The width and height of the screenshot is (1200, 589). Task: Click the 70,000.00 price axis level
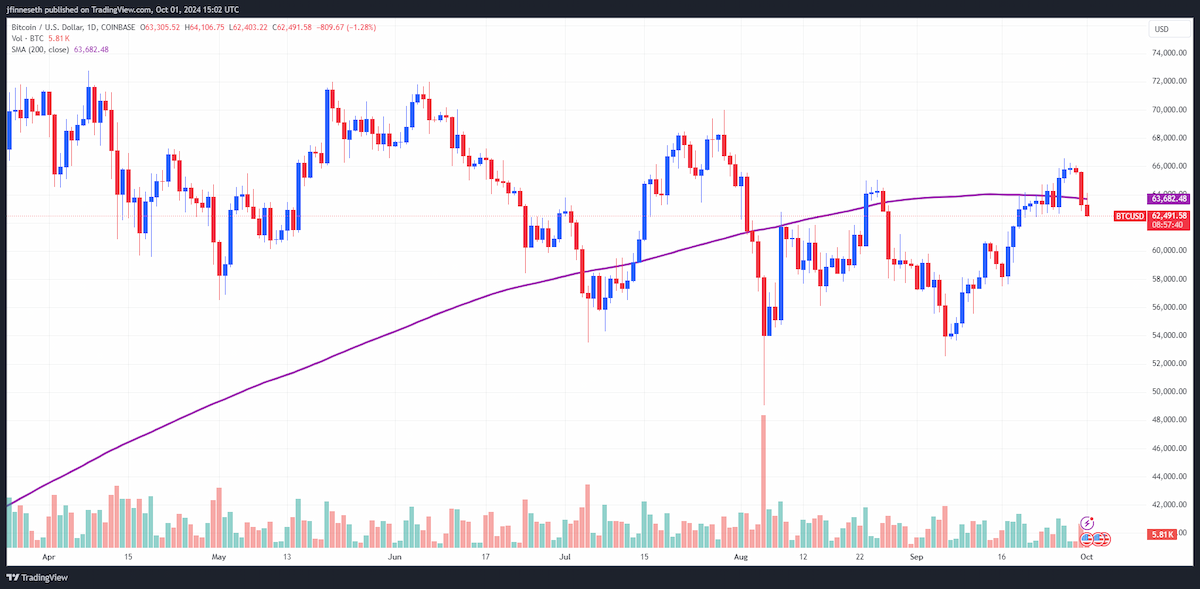pyautogui.click(x=1168, y=109)
